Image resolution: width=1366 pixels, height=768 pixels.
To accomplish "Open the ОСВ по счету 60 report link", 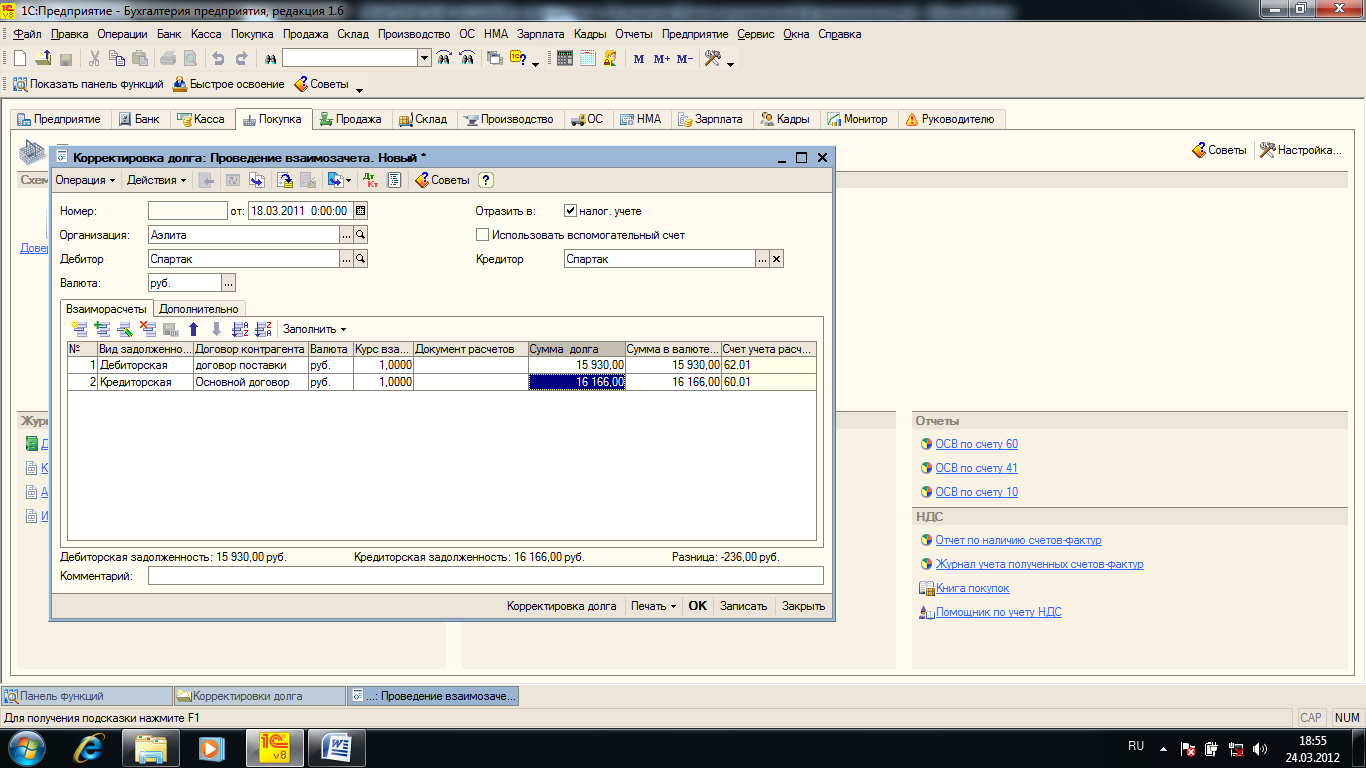I will [x=976, y=444].
